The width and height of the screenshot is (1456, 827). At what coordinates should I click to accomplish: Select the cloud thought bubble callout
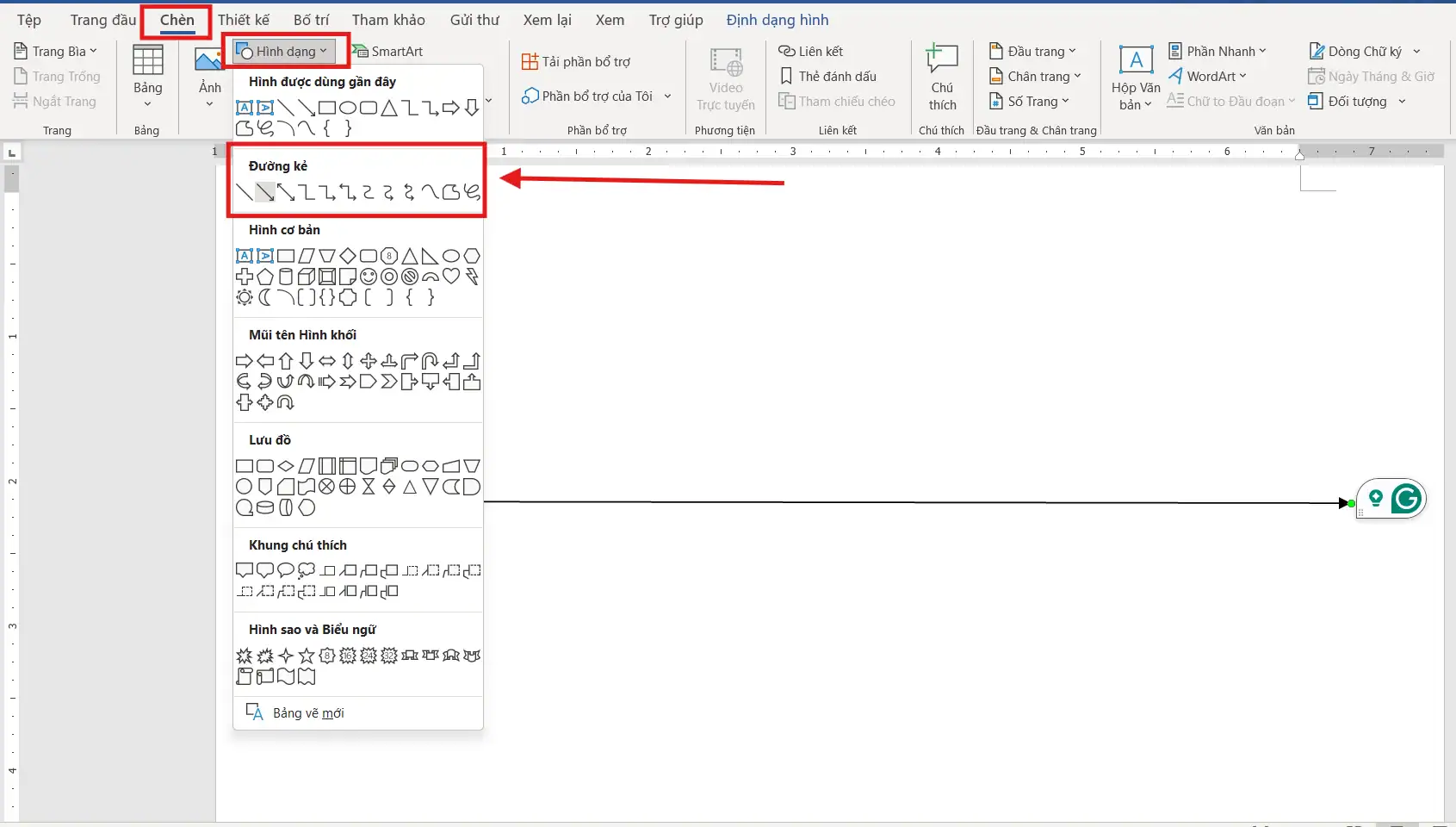(x=307, y=570)
